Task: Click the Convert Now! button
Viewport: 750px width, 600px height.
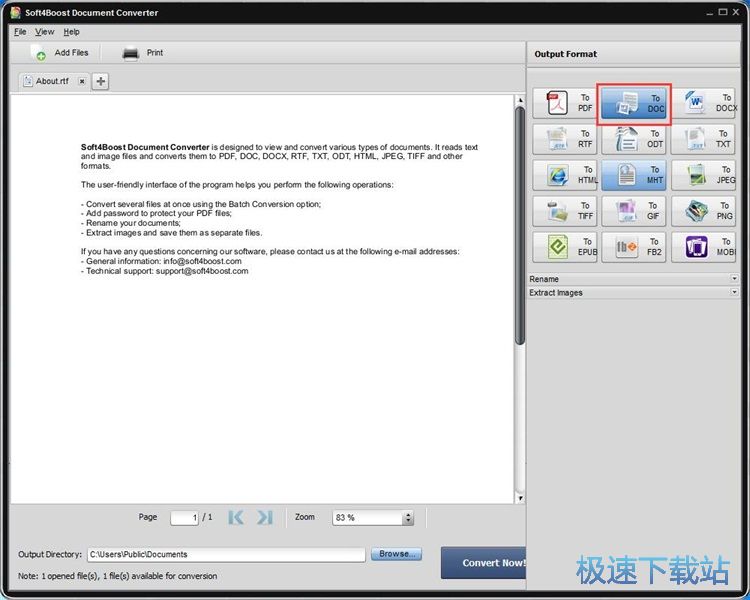Action: [x=484, y=563]
